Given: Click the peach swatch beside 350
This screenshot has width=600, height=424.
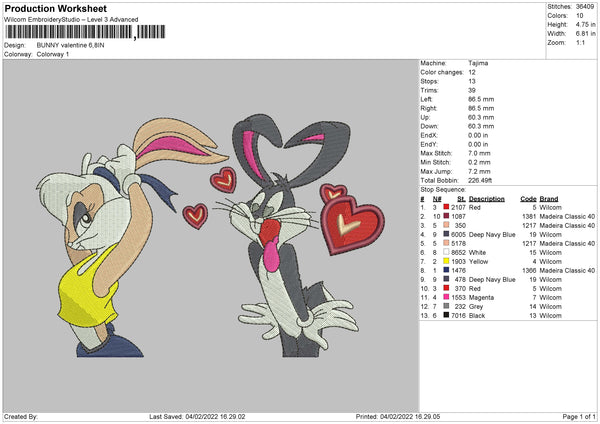Looking at the screenshot, I should pos(446,225).
